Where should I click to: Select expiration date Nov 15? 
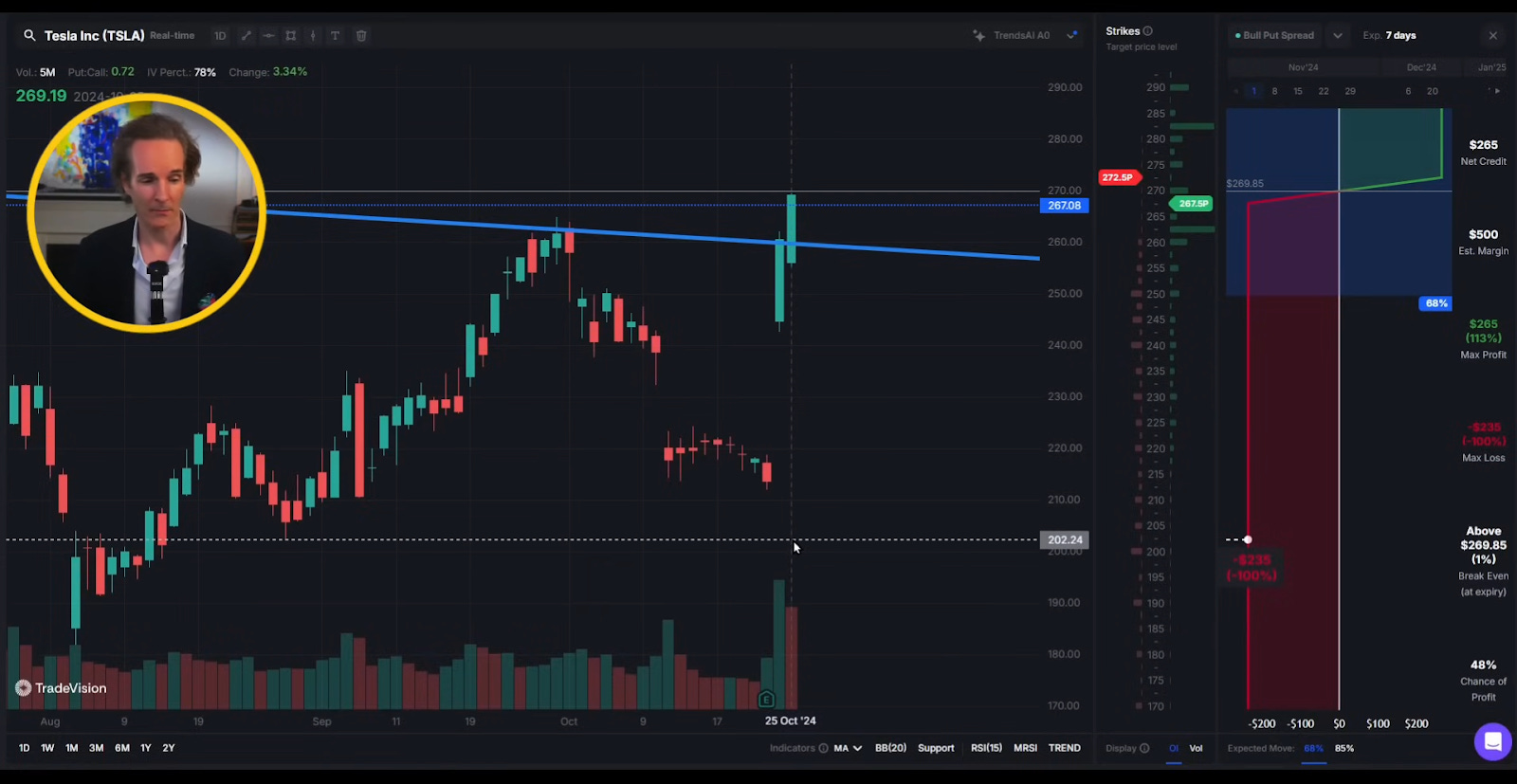pyautogui.click(x=1298, y=91)
